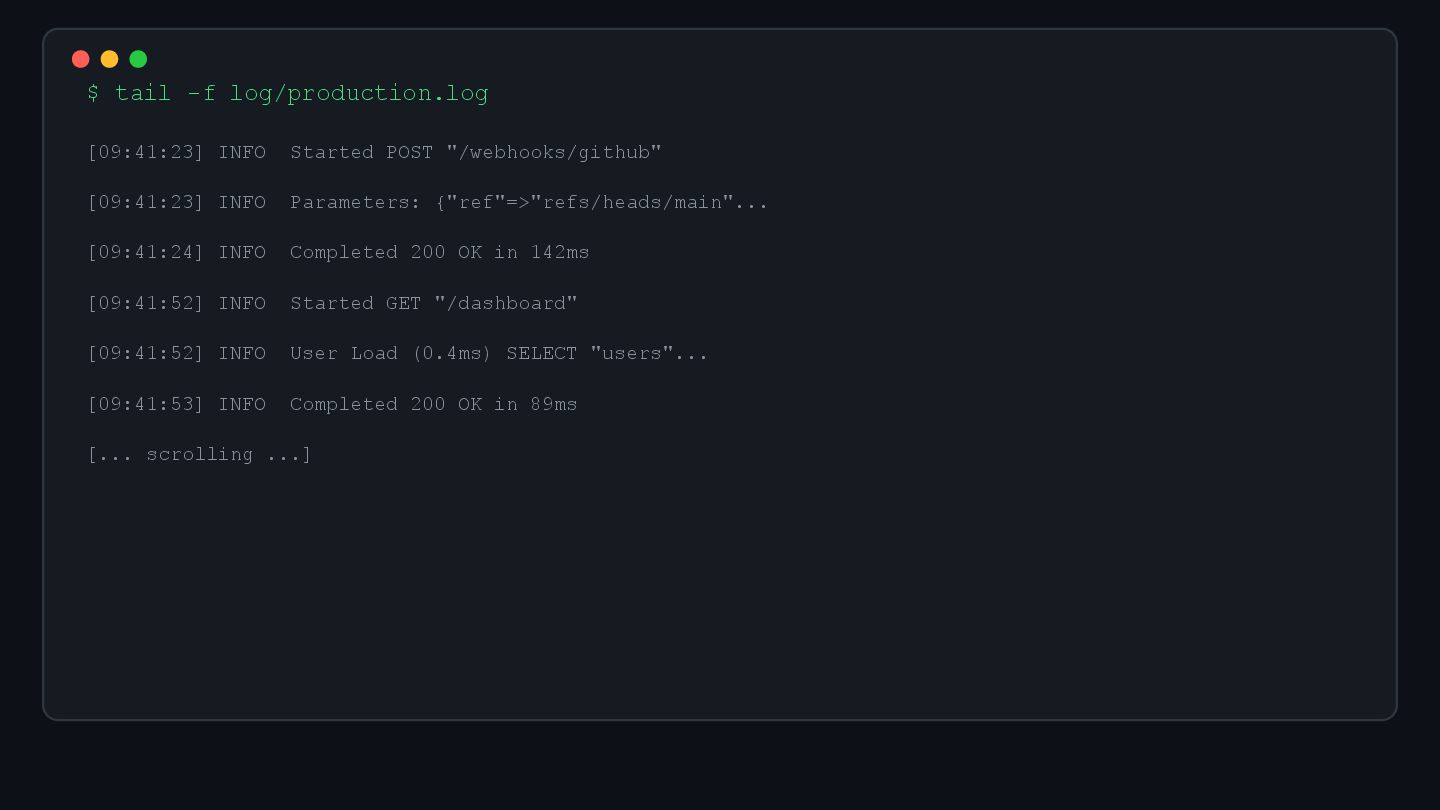Image resolution: width=1440 pixels, height=810 pixels.
Task: Select the "users" table name
Action: coord(632,354)
